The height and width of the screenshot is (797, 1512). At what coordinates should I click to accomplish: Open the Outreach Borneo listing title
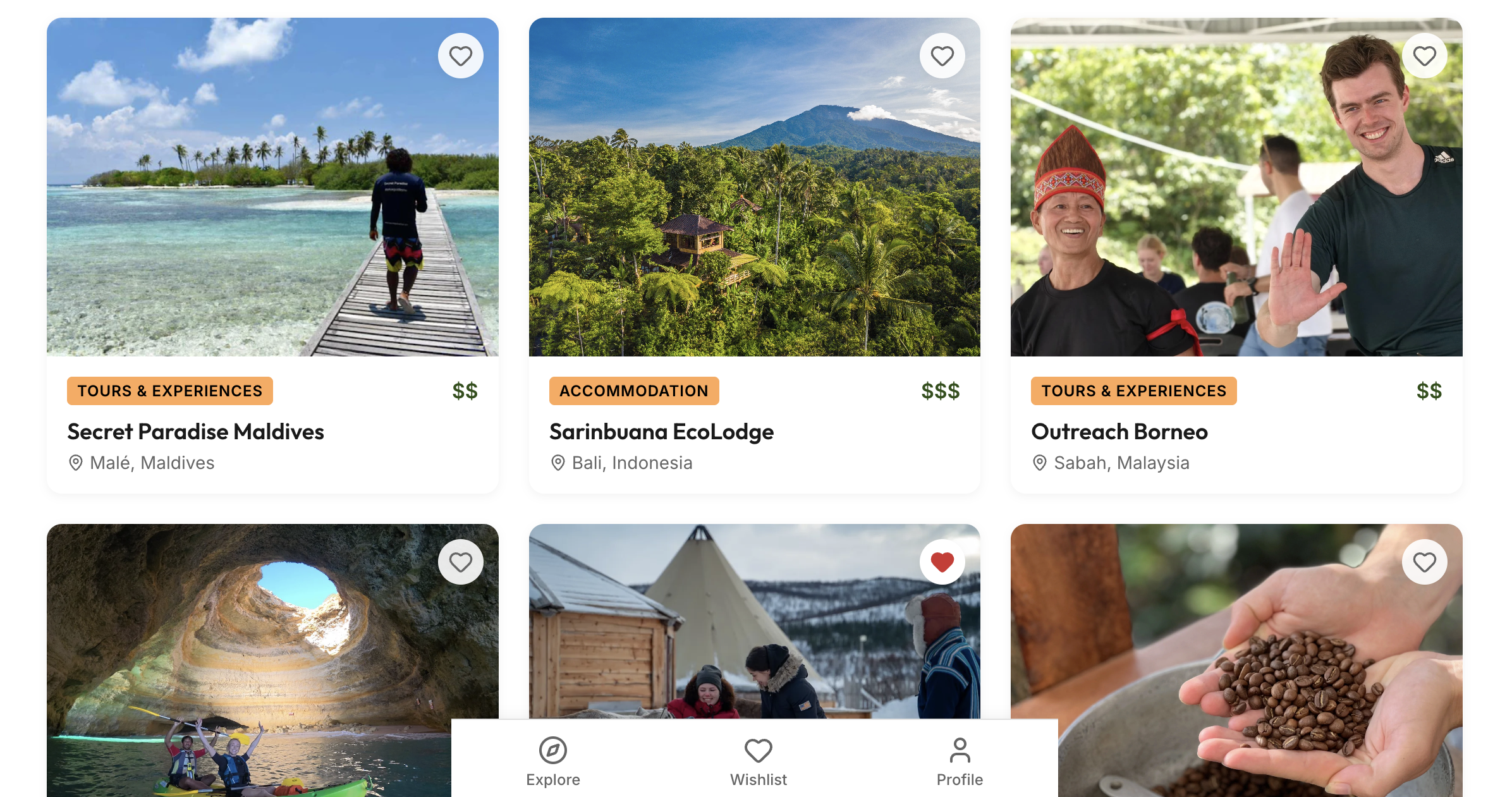pos(1119,432)
